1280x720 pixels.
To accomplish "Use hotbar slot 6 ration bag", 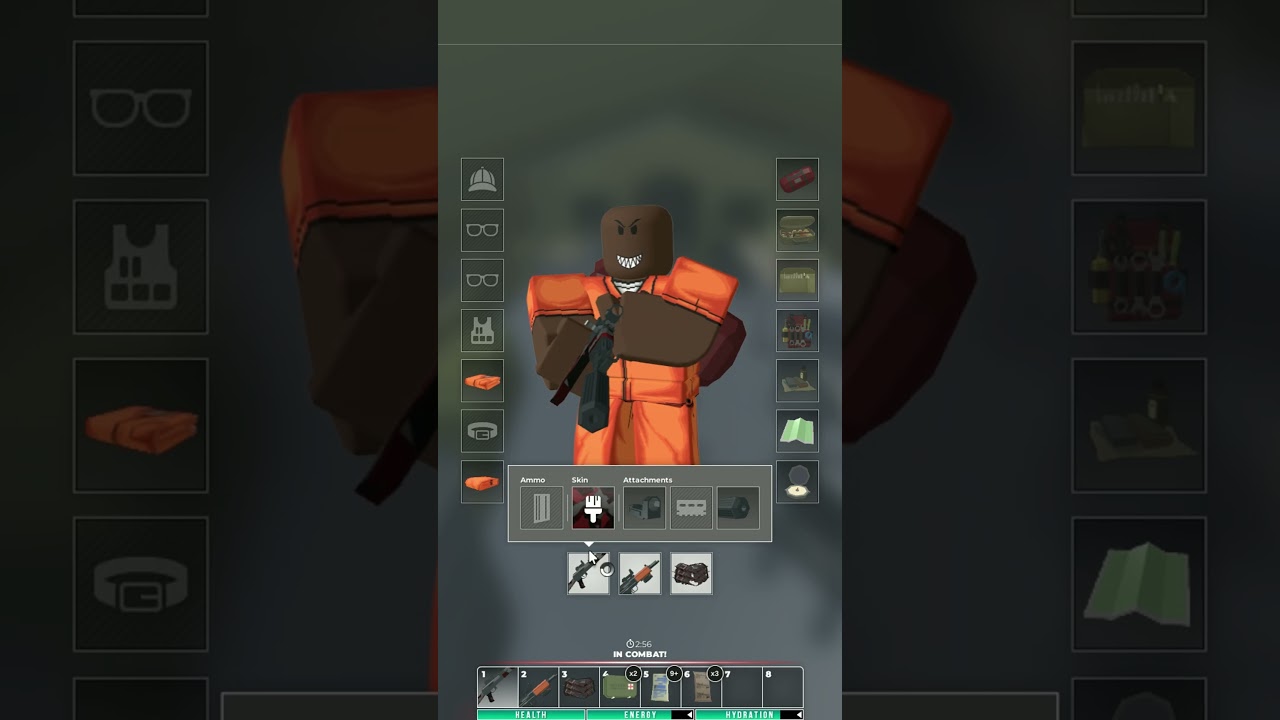I will [701, 688].
